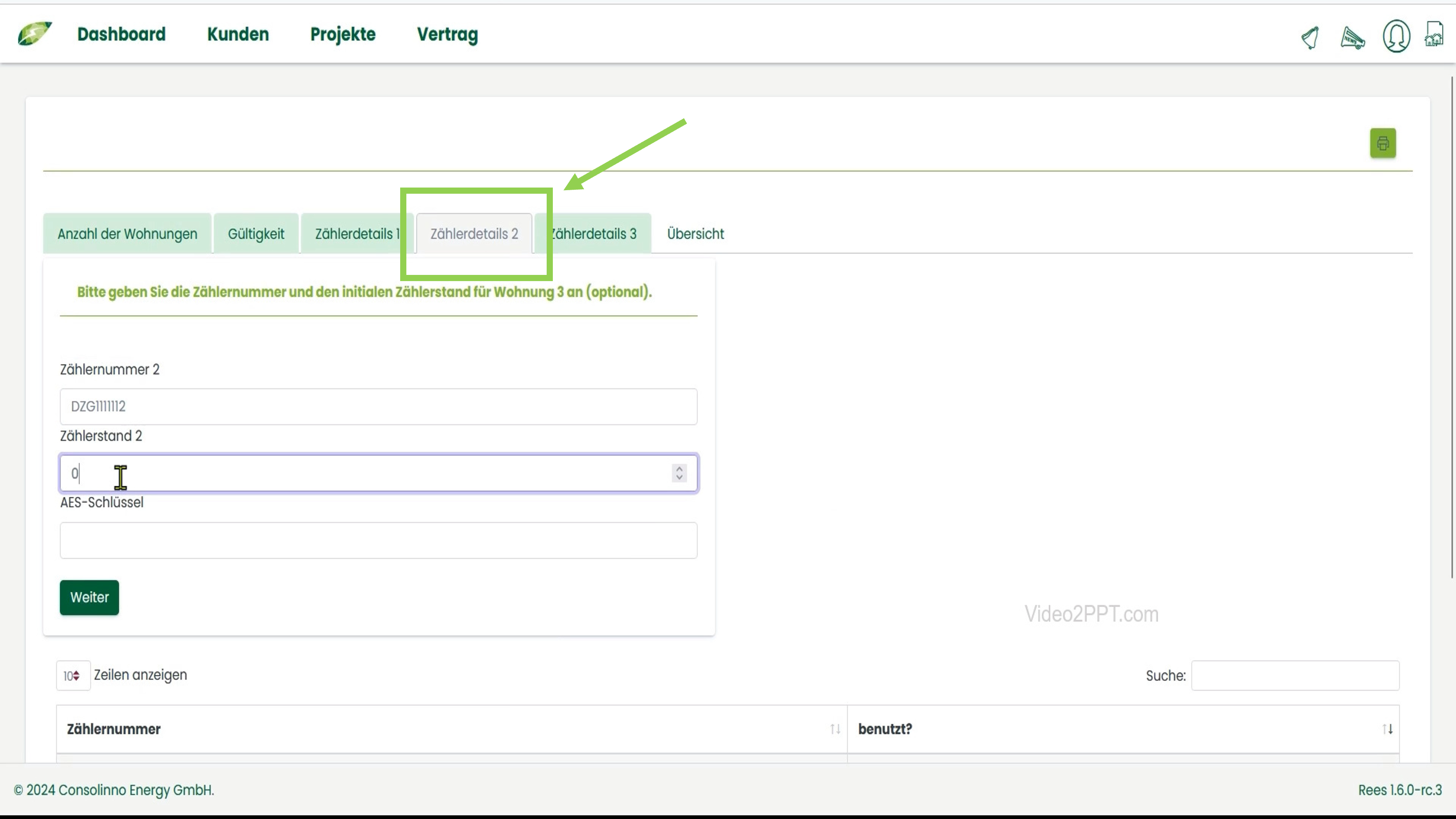The height and width of the screenshot is (819, 1456).
Task: Open the notifications bell icon
Action: tap(1310, 38)
